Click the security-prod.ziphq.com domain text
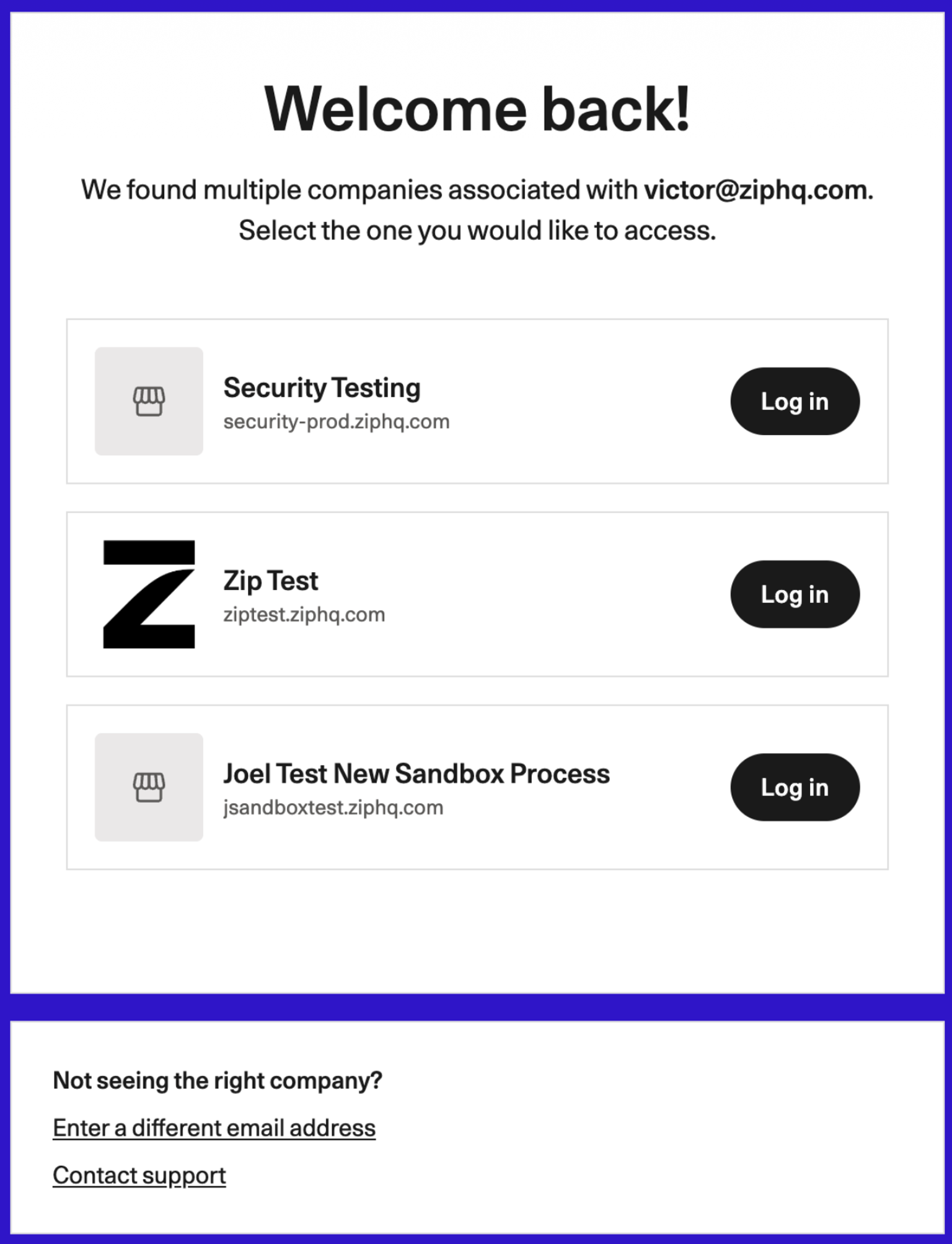The width and height of the screenshot is (952, 1244). (336, 421)
